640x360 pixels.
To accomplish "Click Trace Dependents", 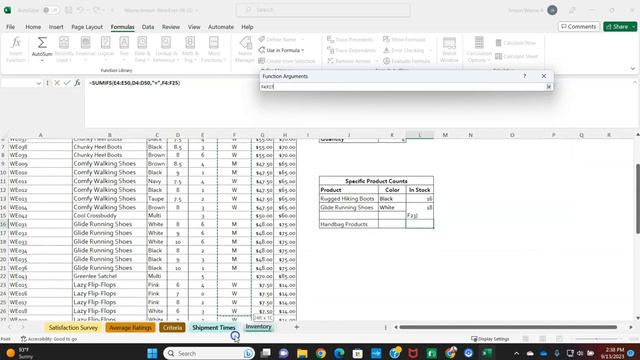I will pos(351,50).
